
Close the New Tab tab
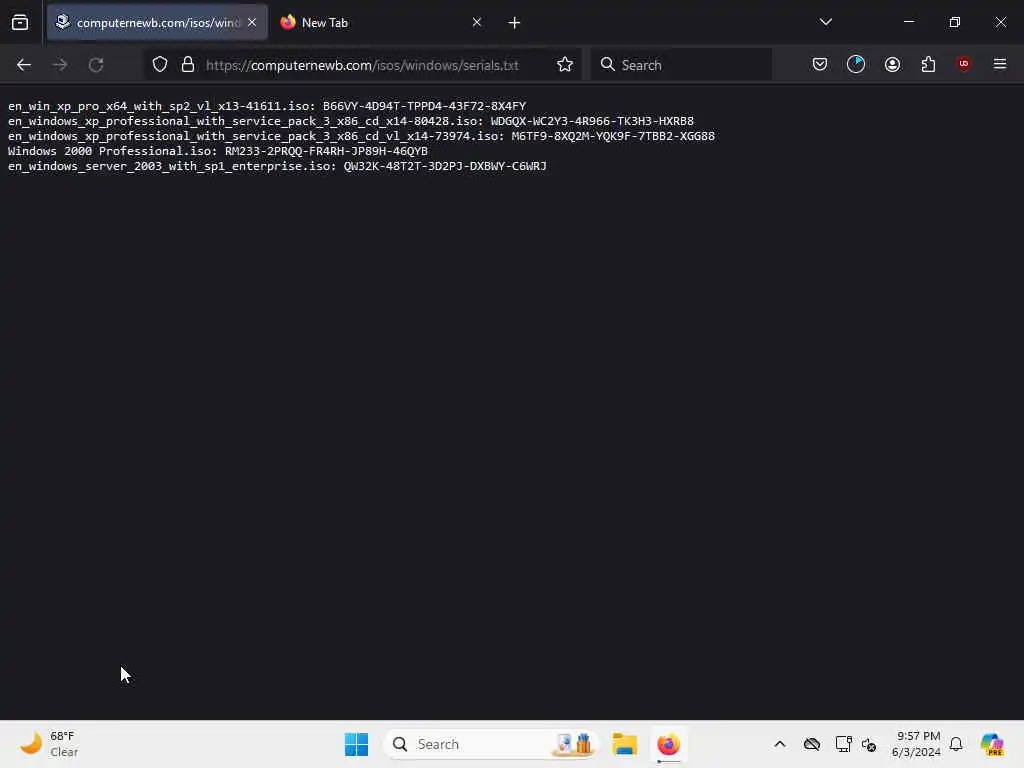coord(477,22)
